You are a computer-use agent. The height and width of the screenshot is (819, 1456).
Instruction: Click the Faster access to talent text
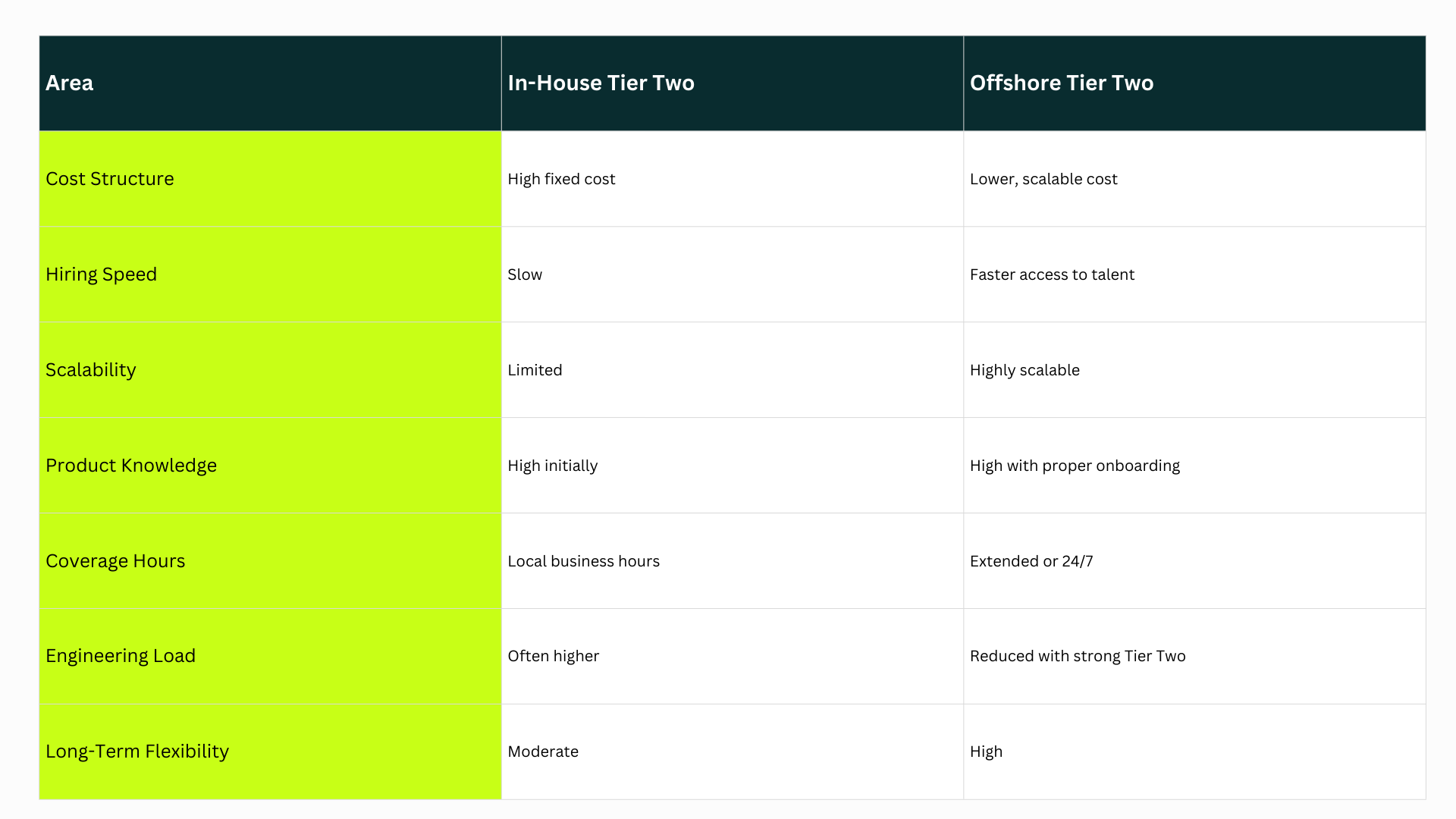point(1052,275)
